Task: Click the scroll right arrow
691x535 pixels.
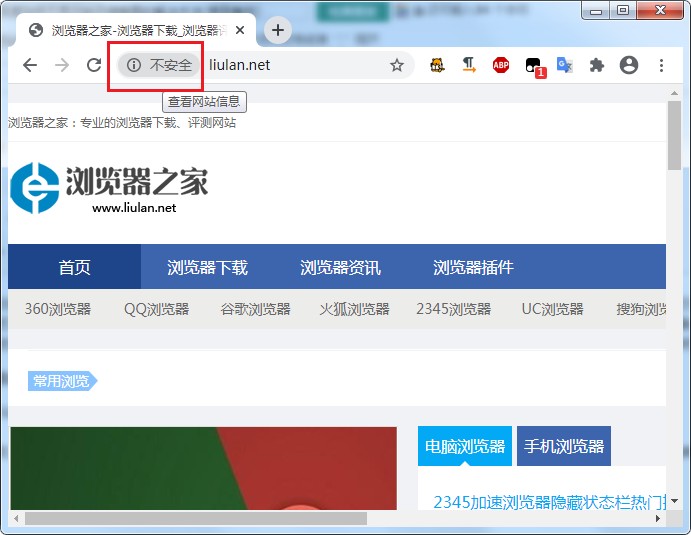Action: coord(658,518)
